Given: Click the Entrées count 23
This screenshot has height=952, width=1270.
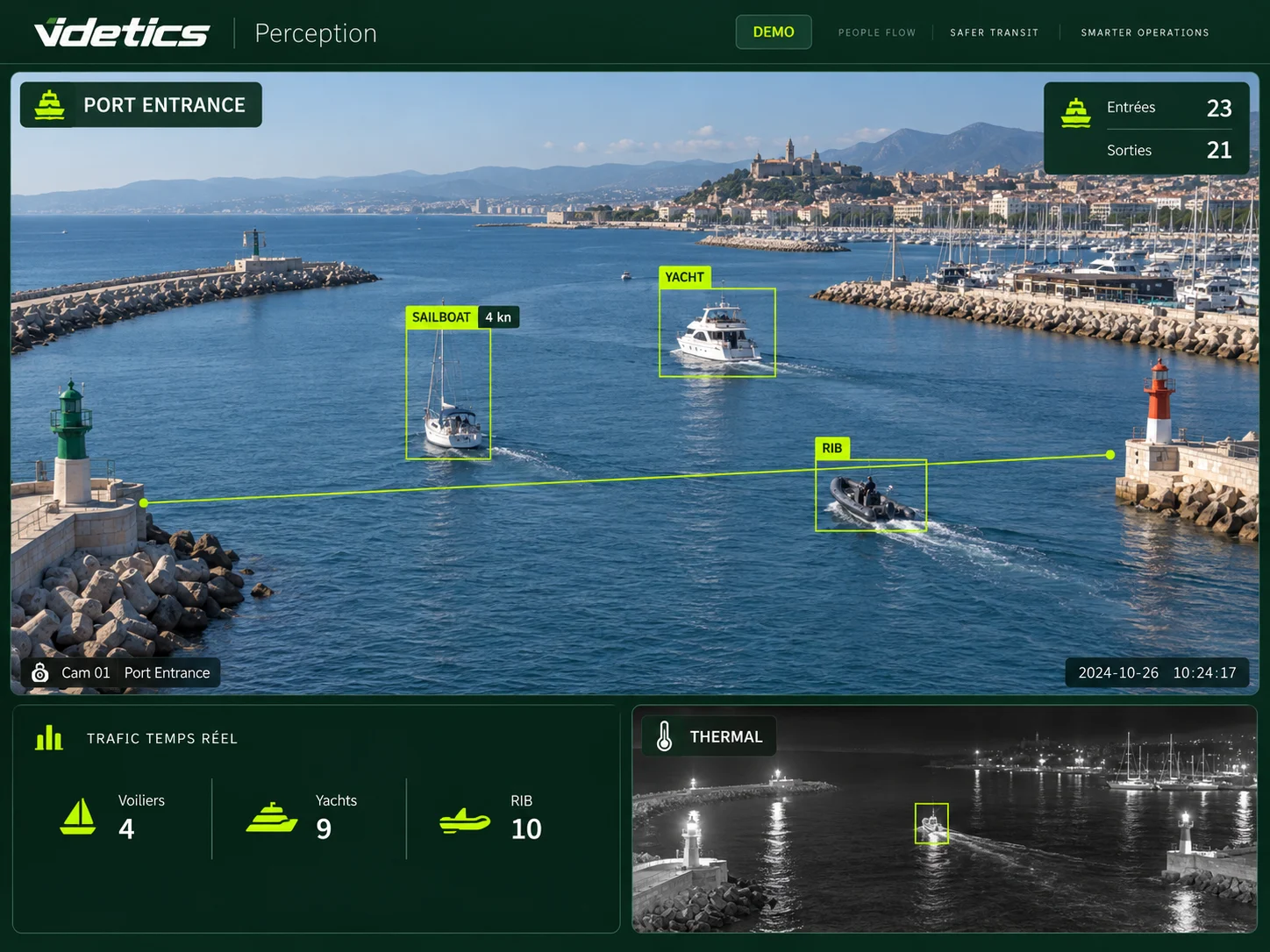Looking at the screenshot, I should point(1219,108).
